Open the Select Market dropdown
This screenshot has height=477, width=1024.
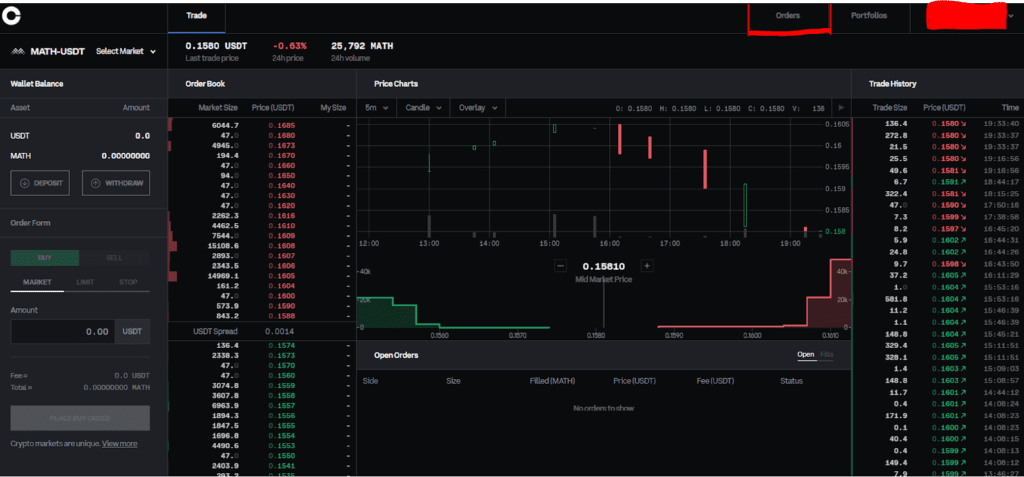point(126,51)
